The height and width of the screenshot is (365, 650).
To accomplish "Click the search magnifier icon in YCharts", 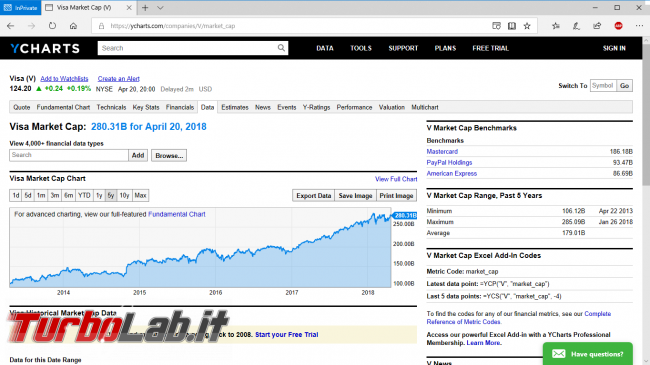I will (281, 48).
